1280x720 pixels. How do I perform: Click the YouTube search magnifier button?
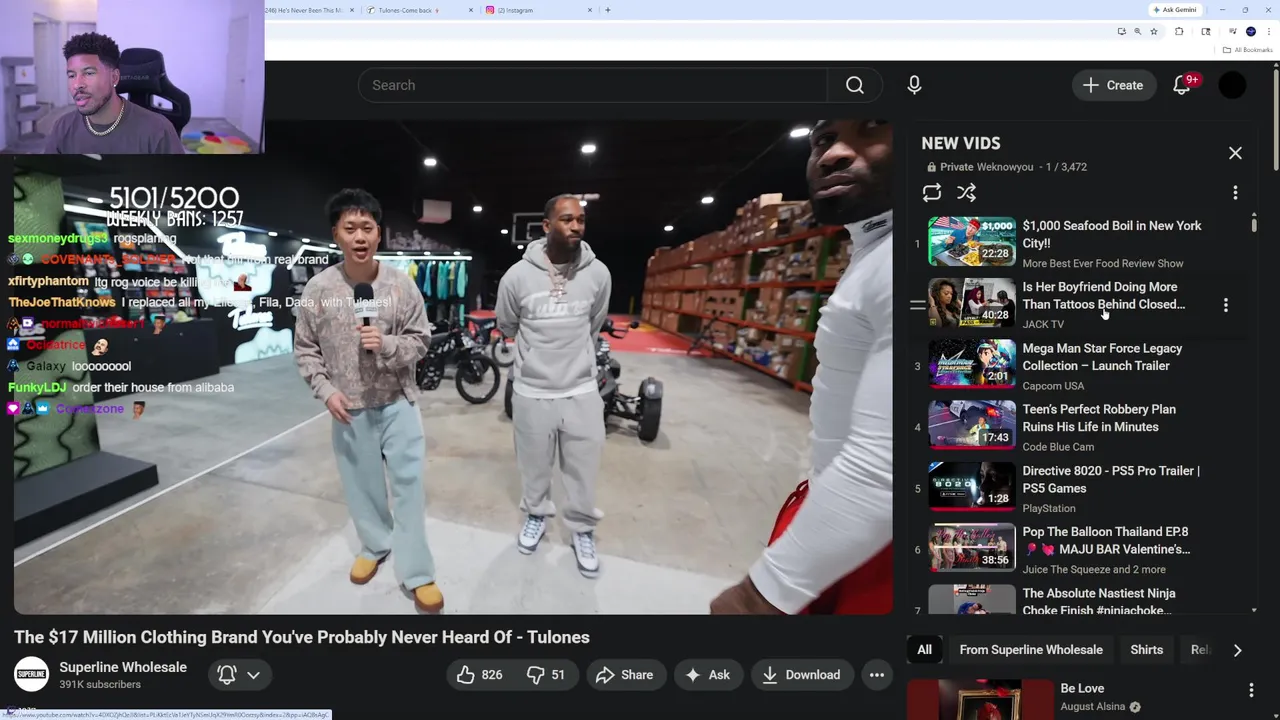click(x=854, y=85)
